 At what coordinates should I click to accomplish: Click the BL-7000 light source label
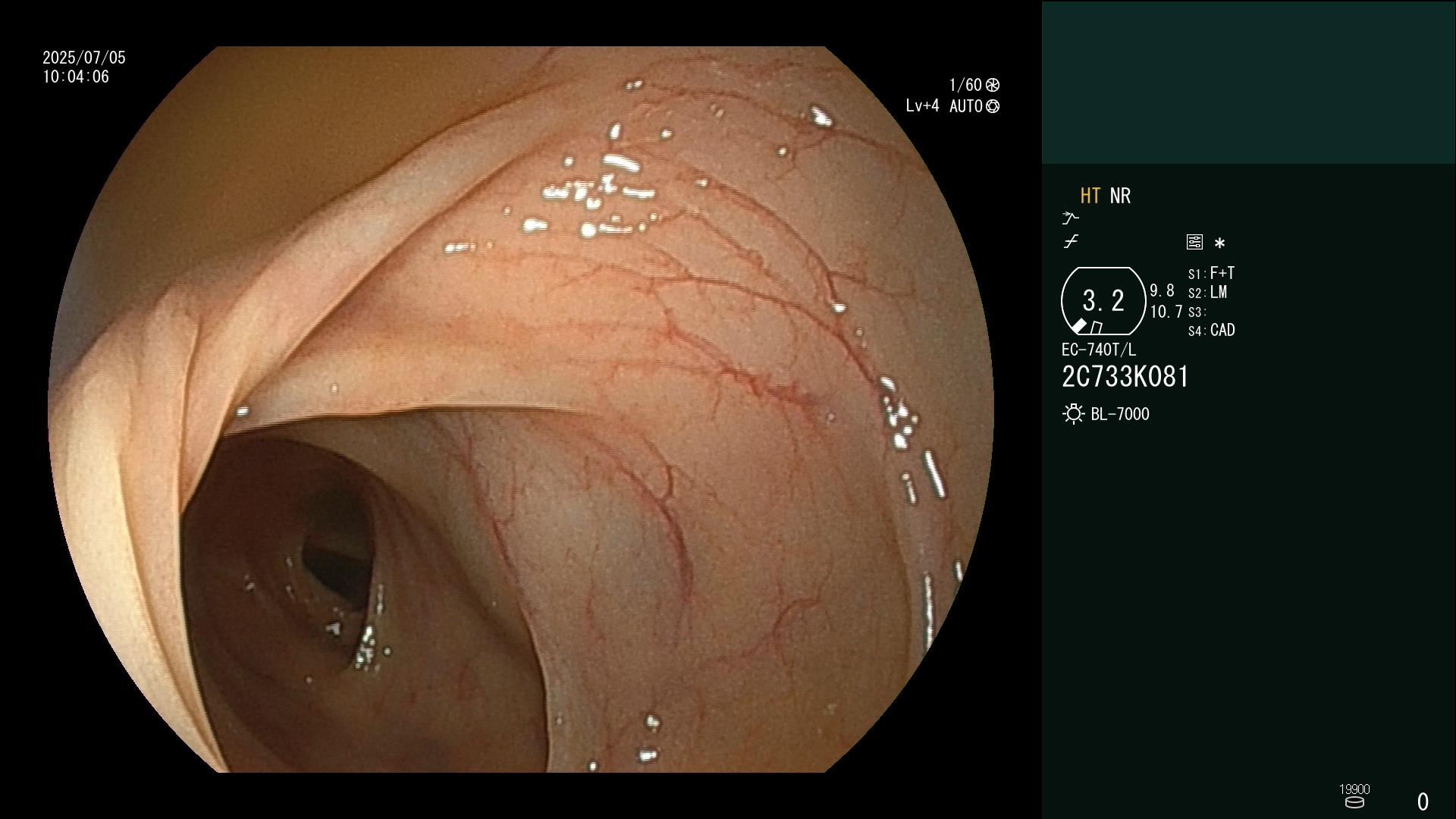(x=1120, y=414)
